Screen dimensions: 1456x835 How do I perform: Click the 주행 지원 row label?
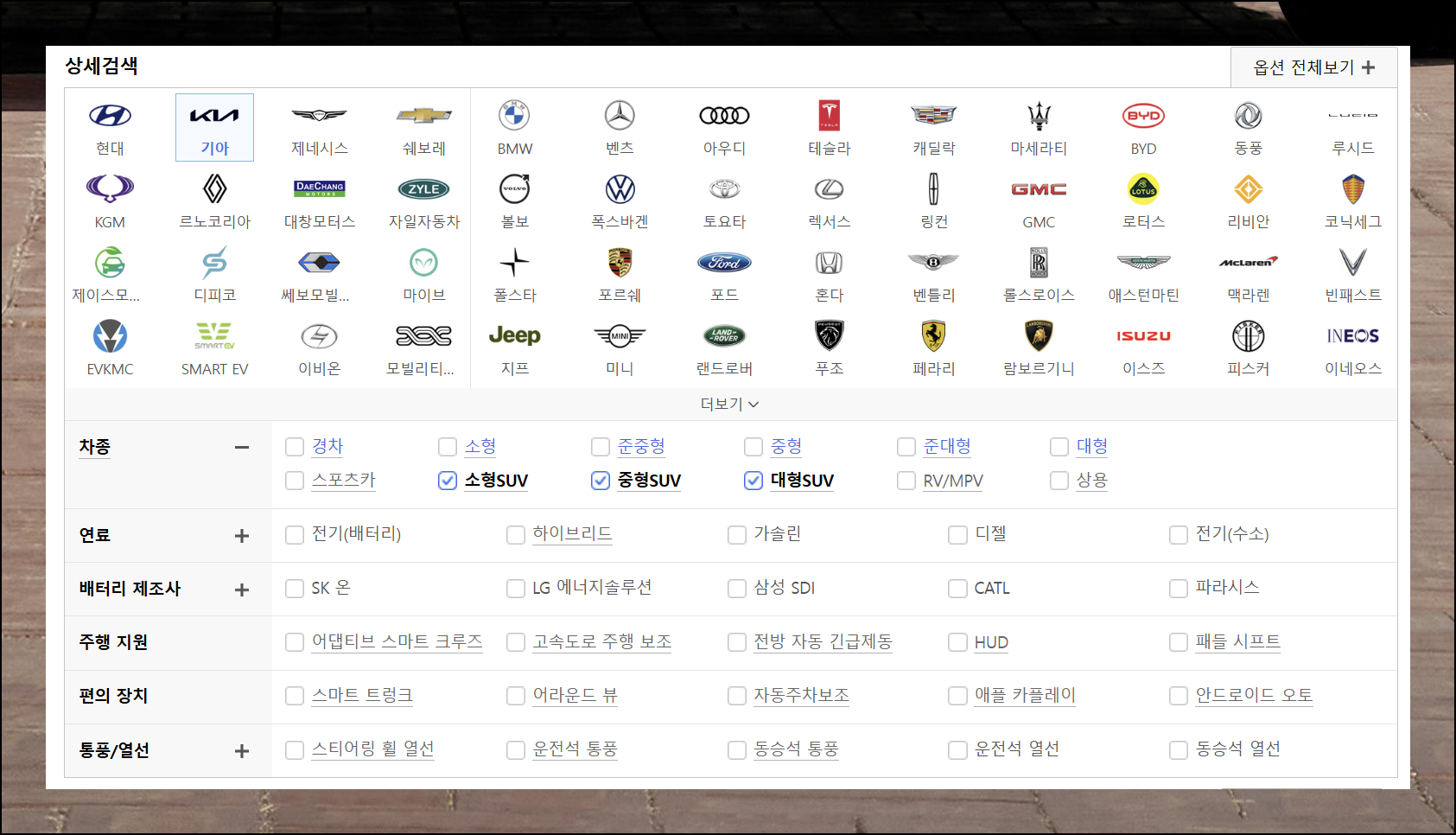coord(113,642)
